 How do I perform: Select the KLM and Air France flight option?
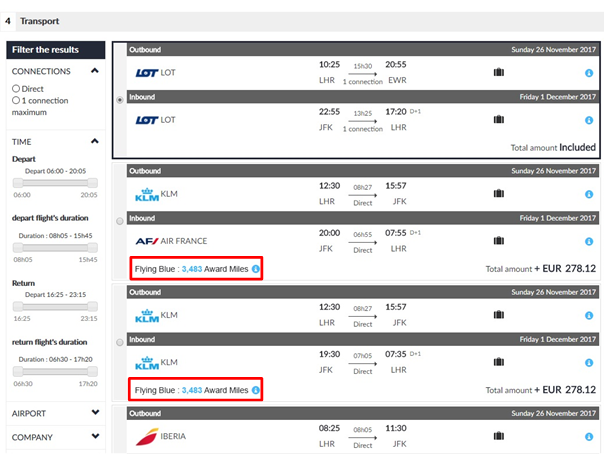point(120,219)
